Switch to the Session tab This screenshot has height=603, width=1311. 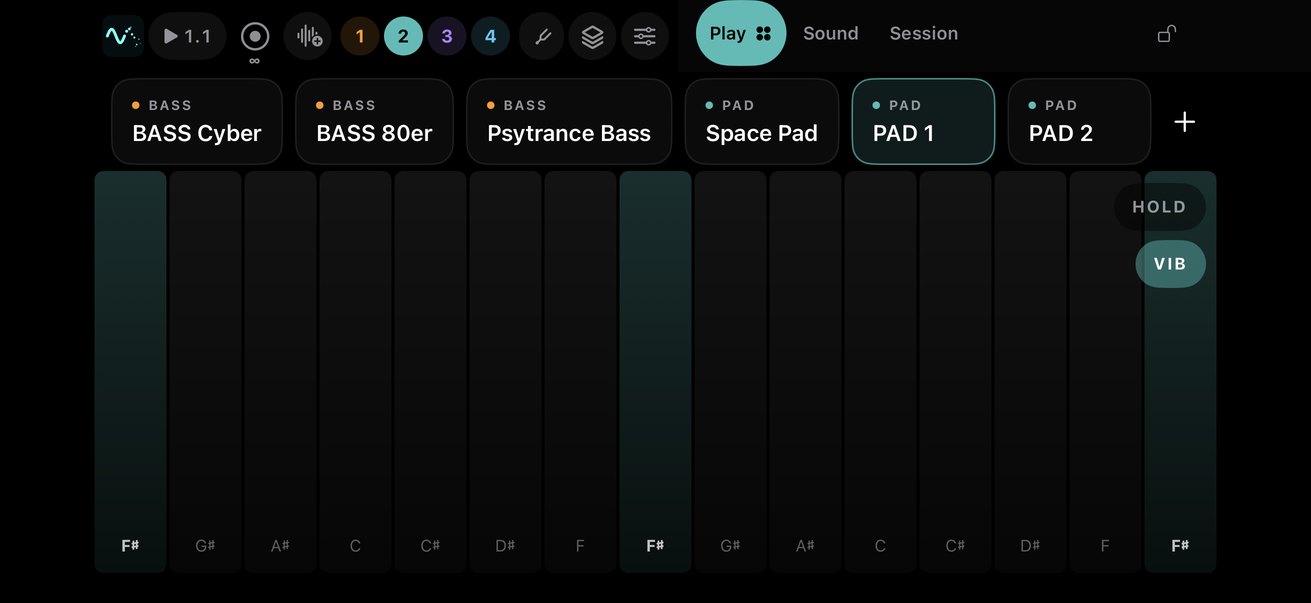point(924,33)
